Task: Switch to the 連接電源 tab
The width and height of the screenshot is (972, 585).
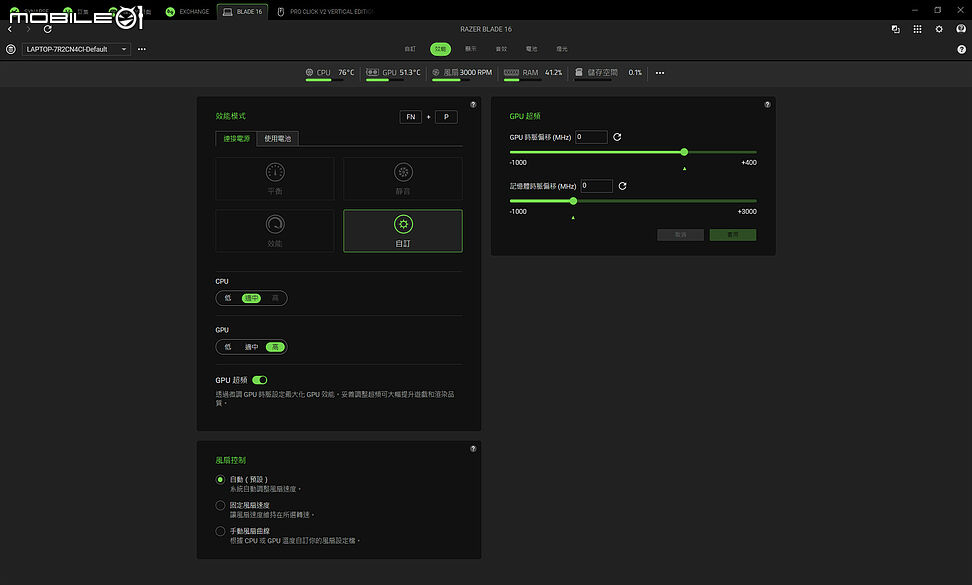Action: click(x=236, y=138)
